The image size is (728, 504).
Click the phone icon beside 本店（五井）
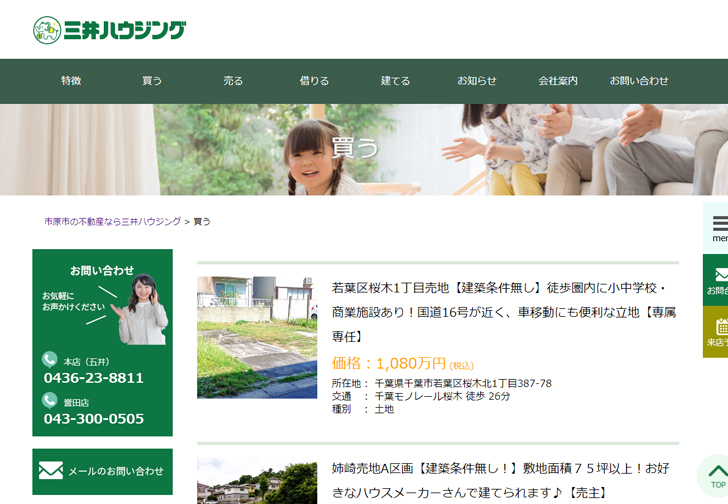point(50,359)
